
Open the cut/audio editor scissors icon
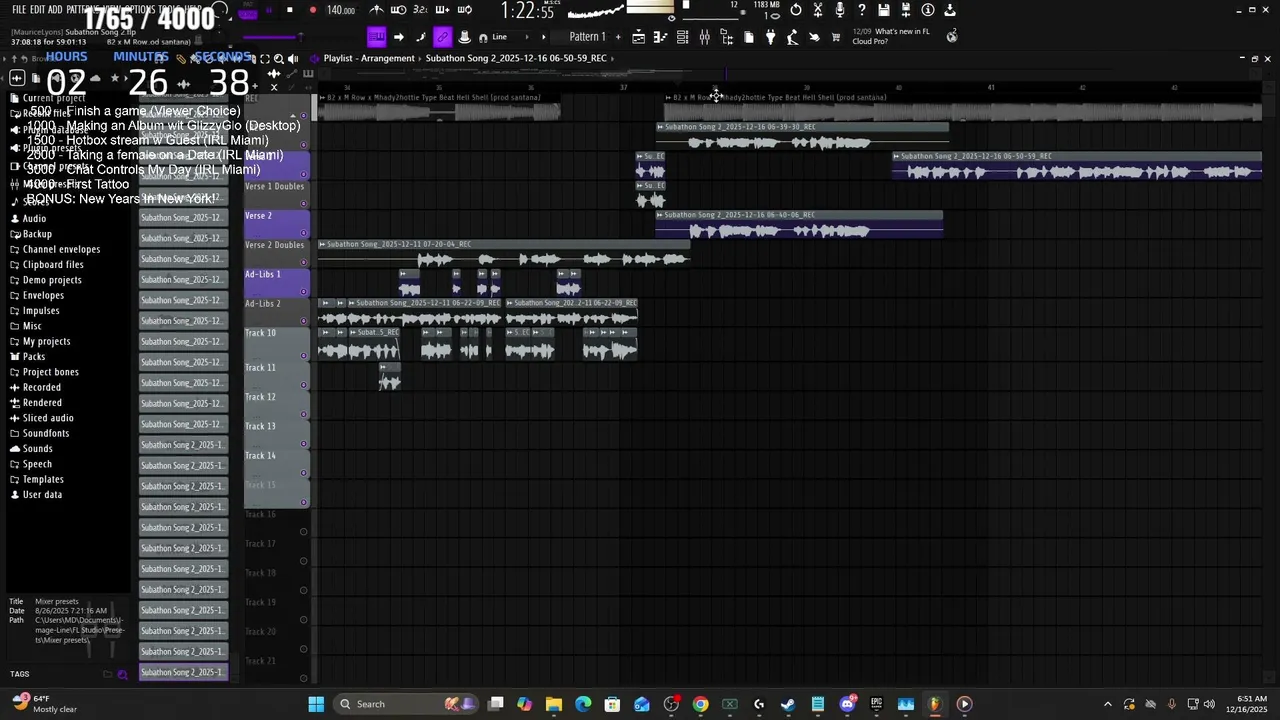(818, 10)
